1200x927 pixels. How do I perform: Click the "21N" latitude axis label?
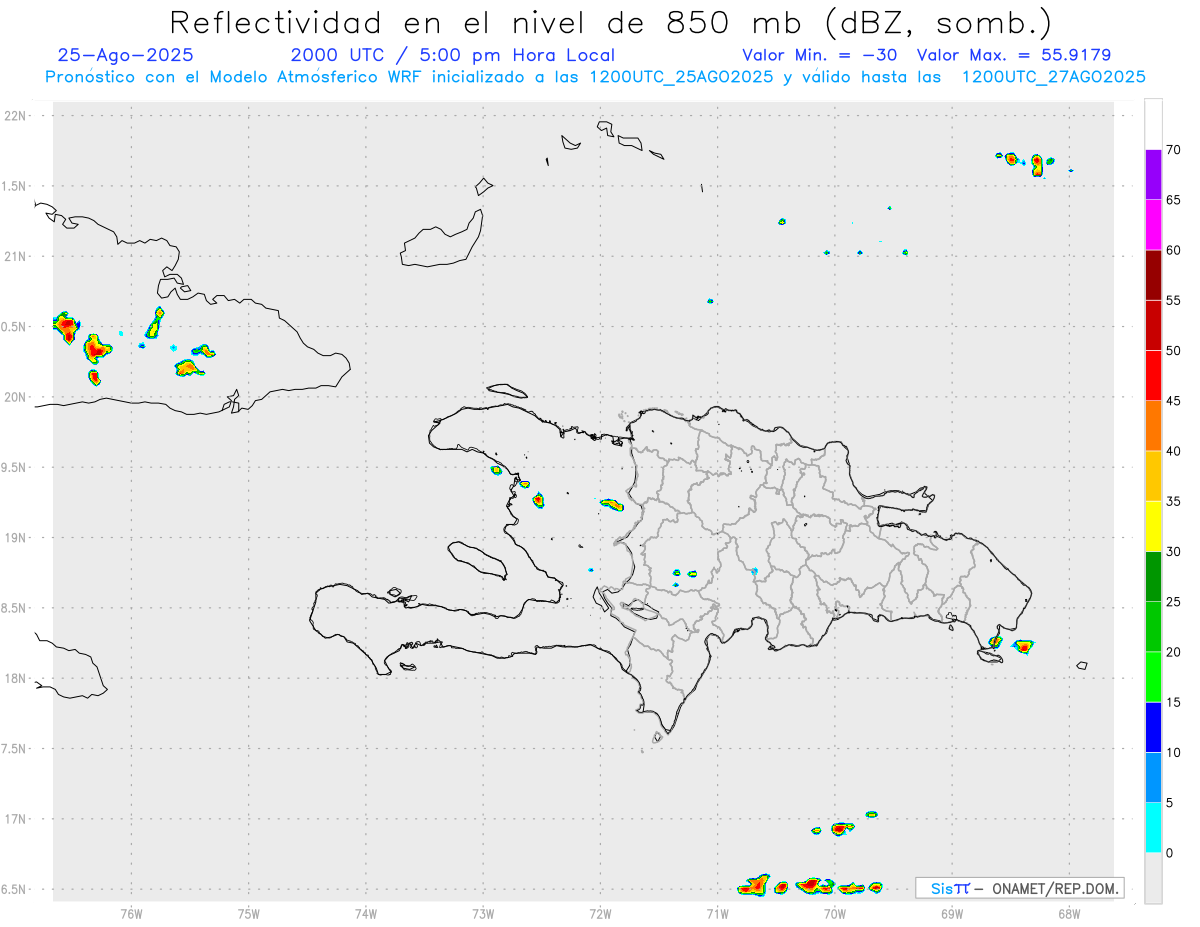pos(17,256)
